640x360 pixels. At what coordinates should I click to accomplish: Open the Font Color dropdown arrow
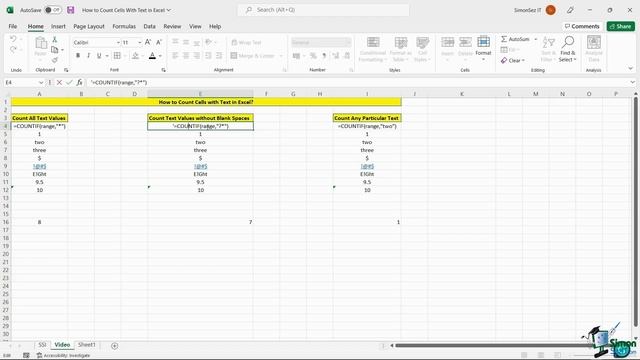160,56
